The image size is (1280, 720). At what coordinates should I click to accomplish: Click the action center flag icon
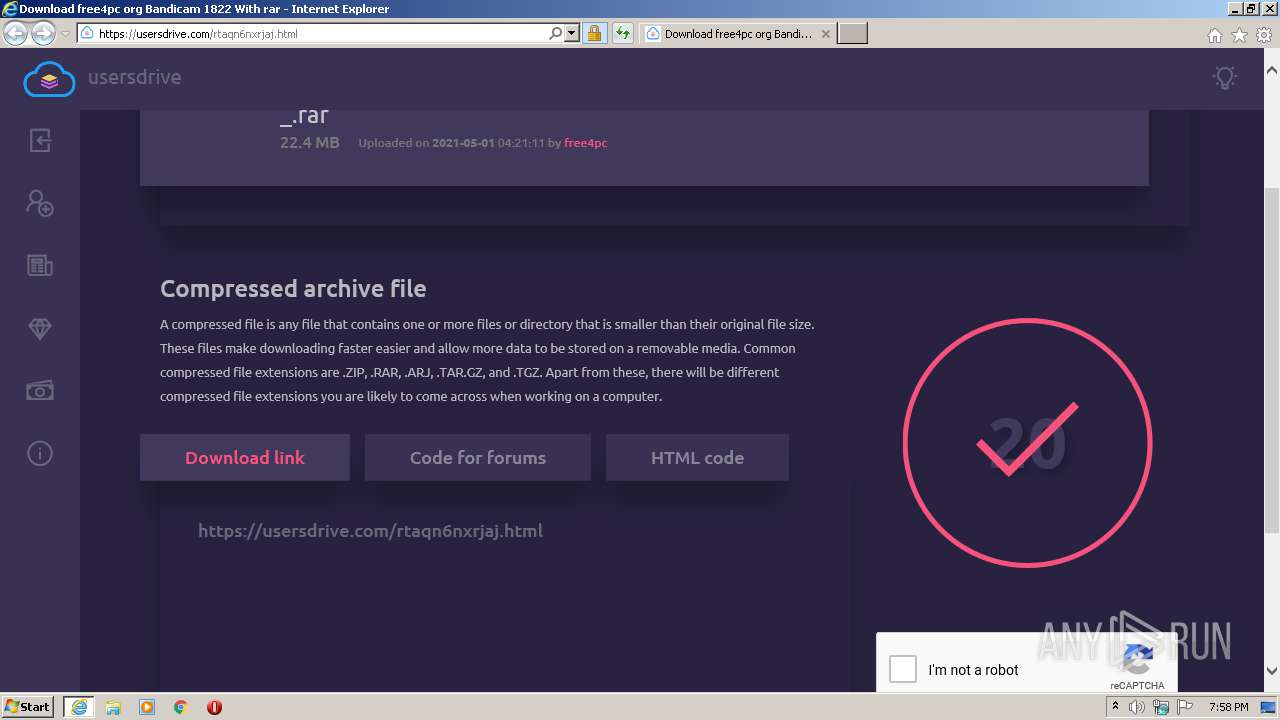1185,707
